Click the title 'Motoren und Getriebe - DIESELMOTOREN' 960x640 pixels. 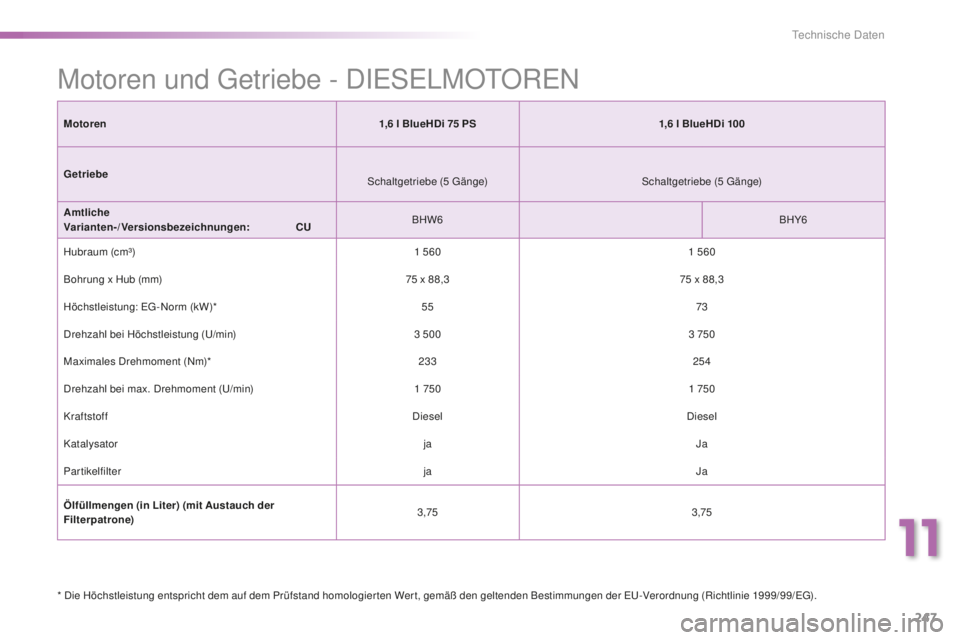[318, 80]
